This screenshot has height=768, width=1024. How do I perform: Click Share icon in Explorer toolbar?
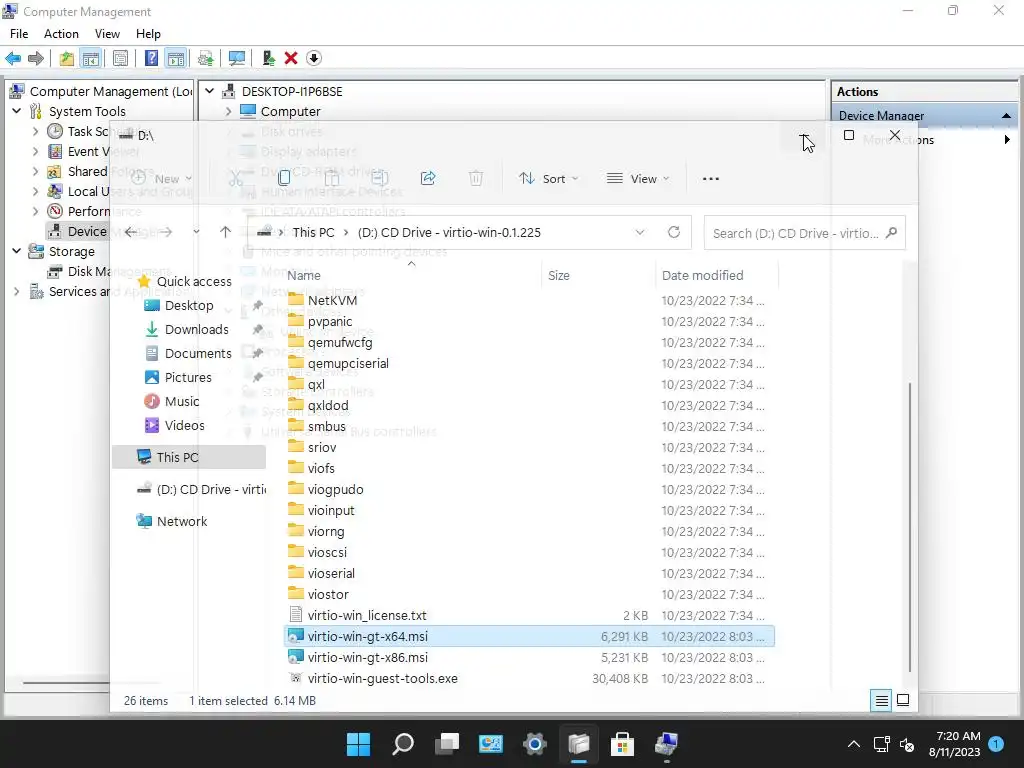click(x=428, y=178)
